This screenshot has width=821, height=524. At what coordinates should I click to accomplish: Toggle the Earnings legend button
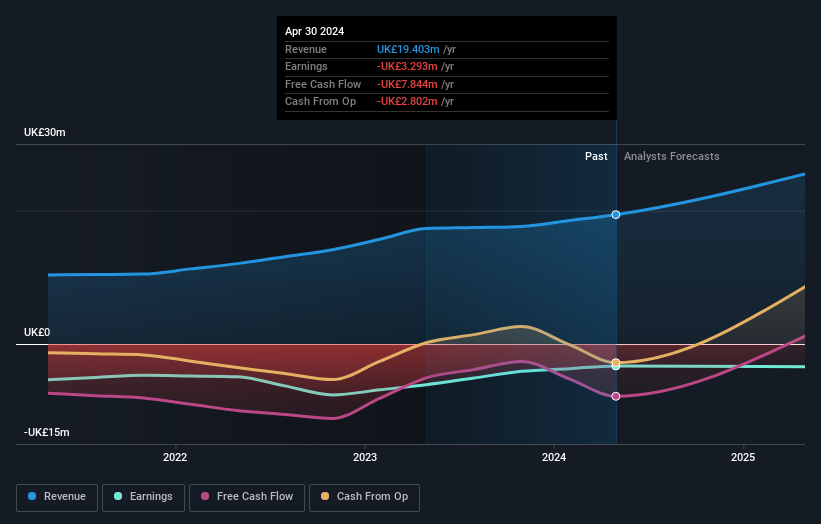[x=143, y=497]
